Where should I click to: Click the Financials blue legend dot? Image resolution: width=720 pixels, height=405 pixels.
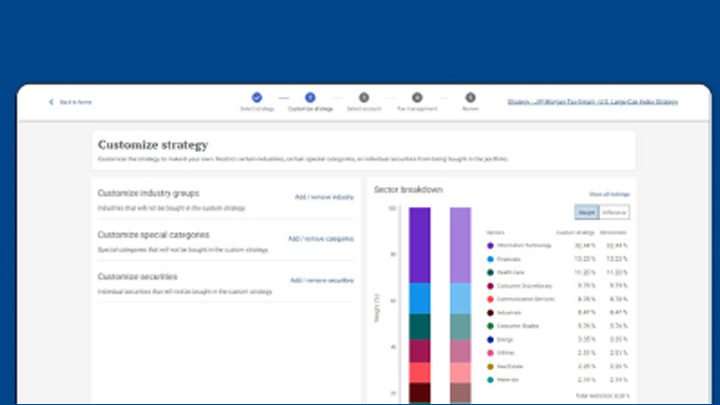pyautogui.click(x=490, y=258)
